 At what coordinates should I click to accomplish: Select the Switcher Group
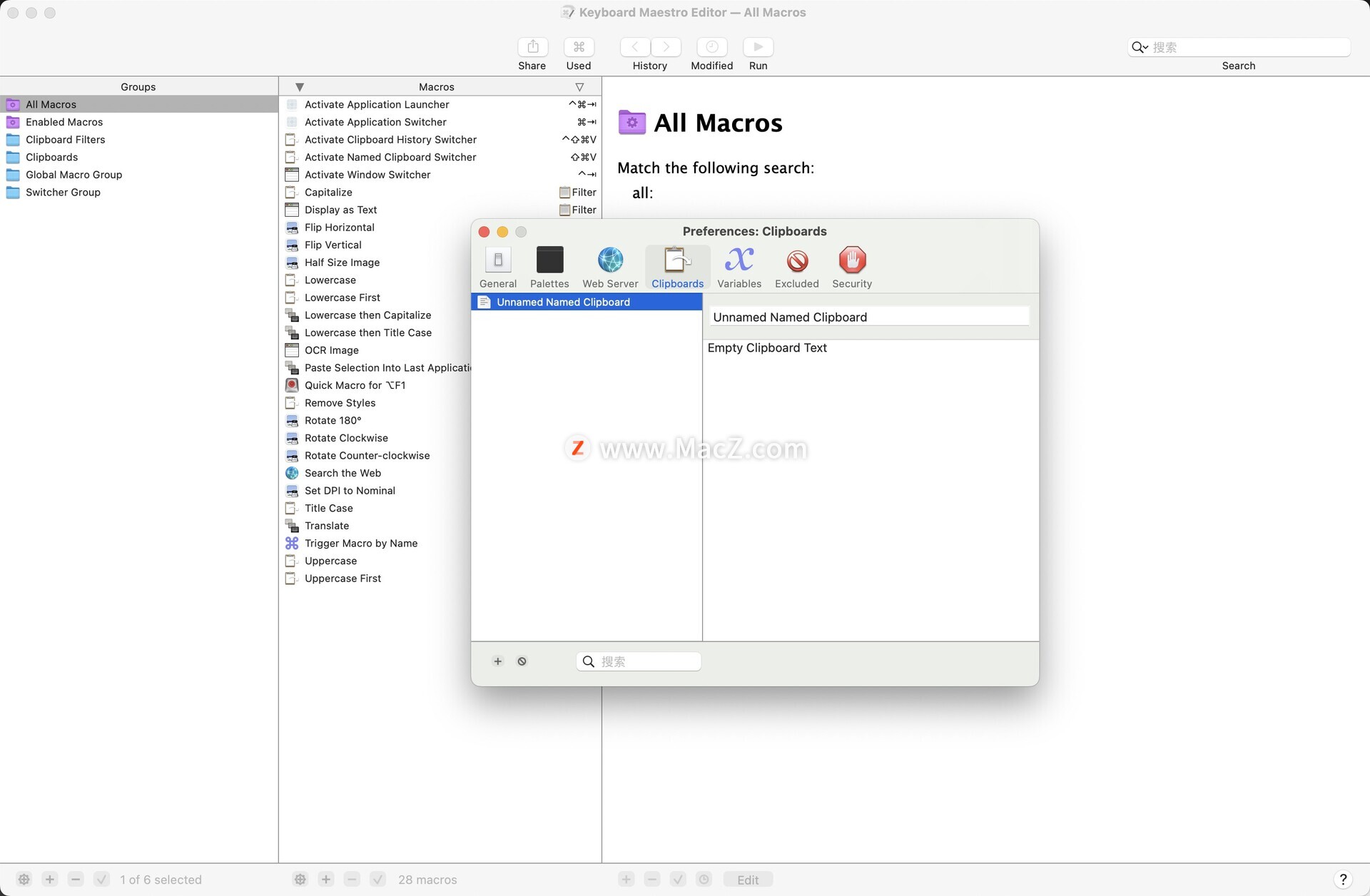coord(139,192)
